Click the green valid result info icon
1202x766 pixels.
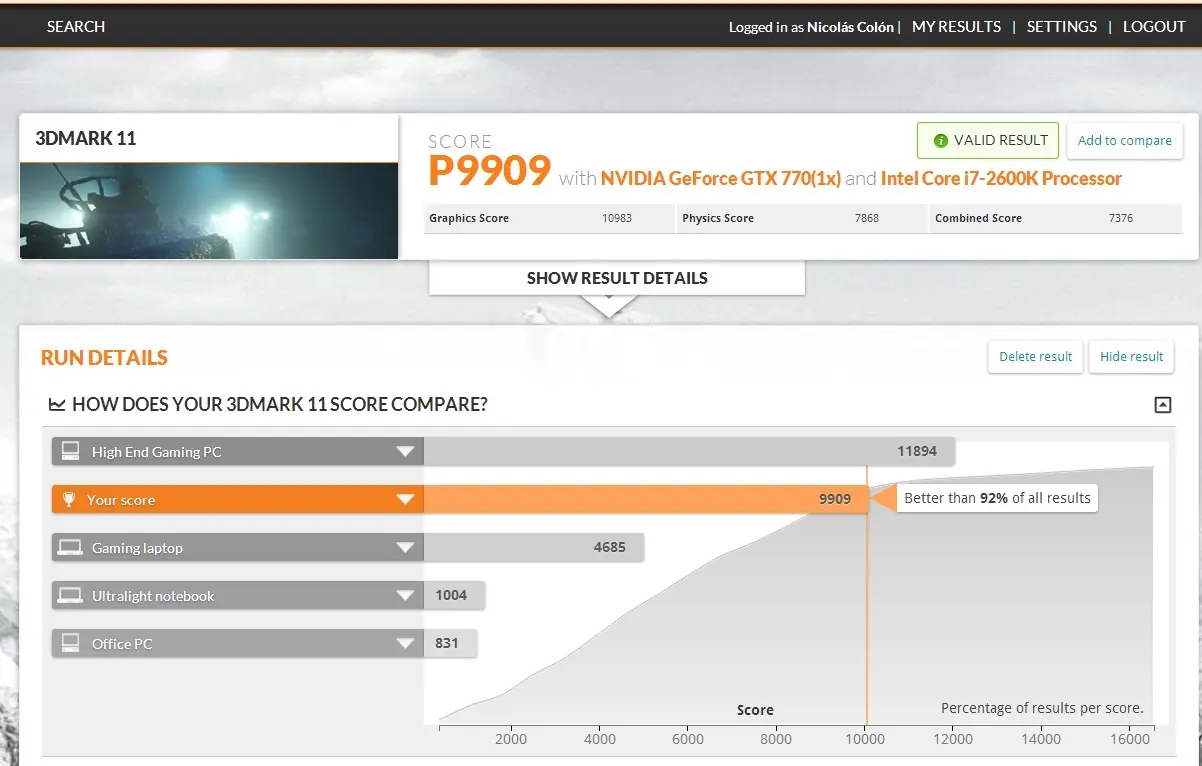(x=940, y=141)
